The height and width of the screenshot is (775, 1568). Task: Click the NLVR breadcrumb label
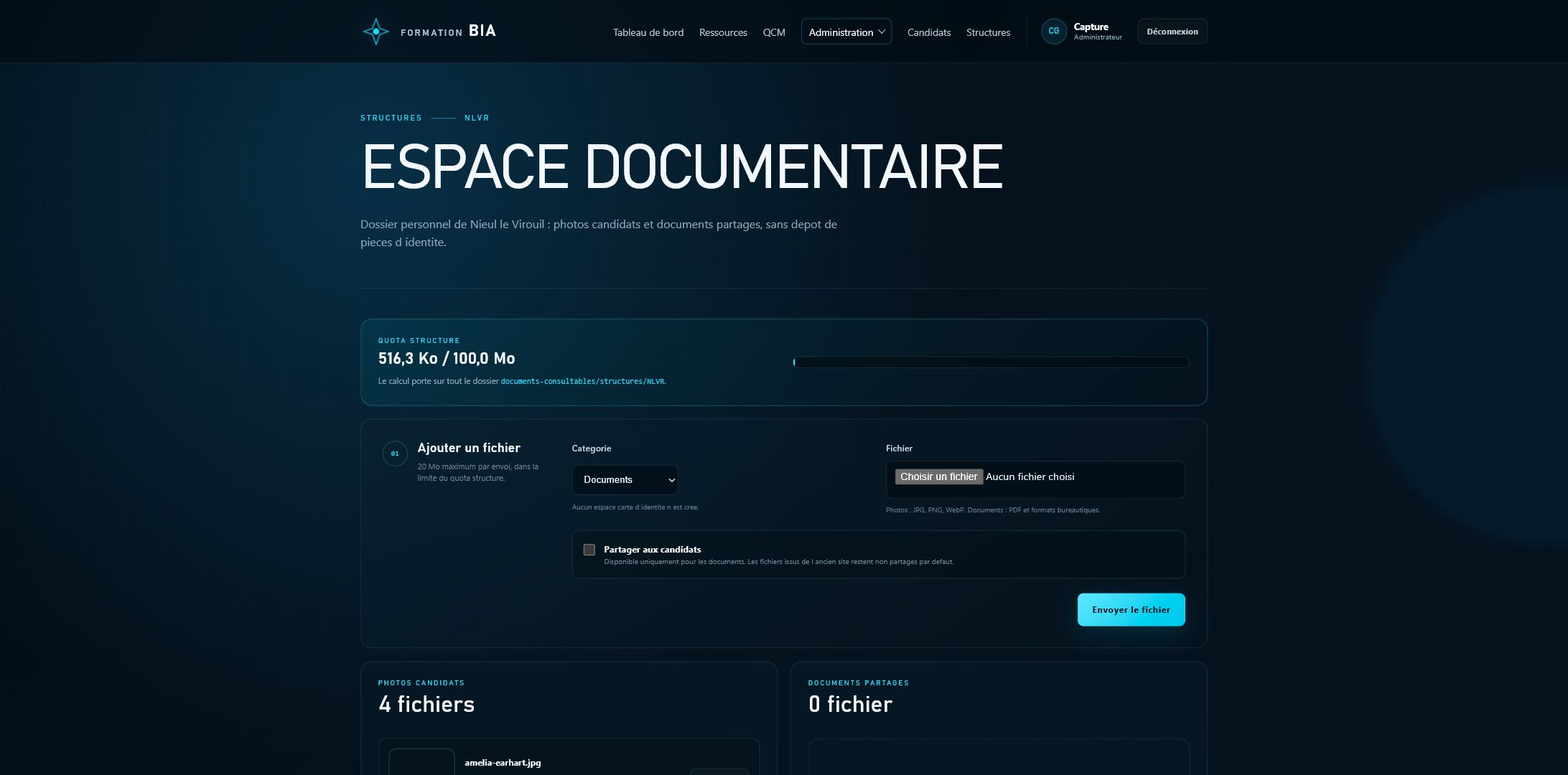tap(477, 118)
